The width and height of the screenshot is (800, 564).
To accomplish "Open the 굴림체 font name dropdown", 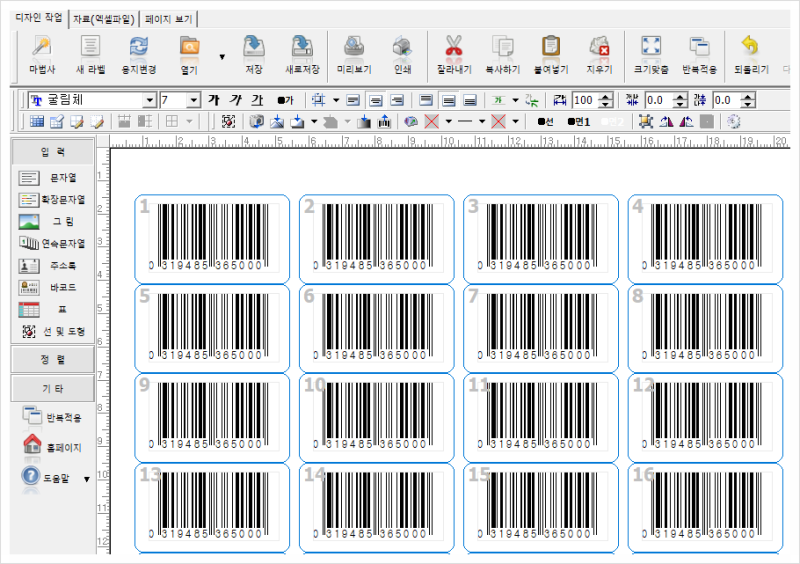I will pyautogui.click(x=150, y=100).
